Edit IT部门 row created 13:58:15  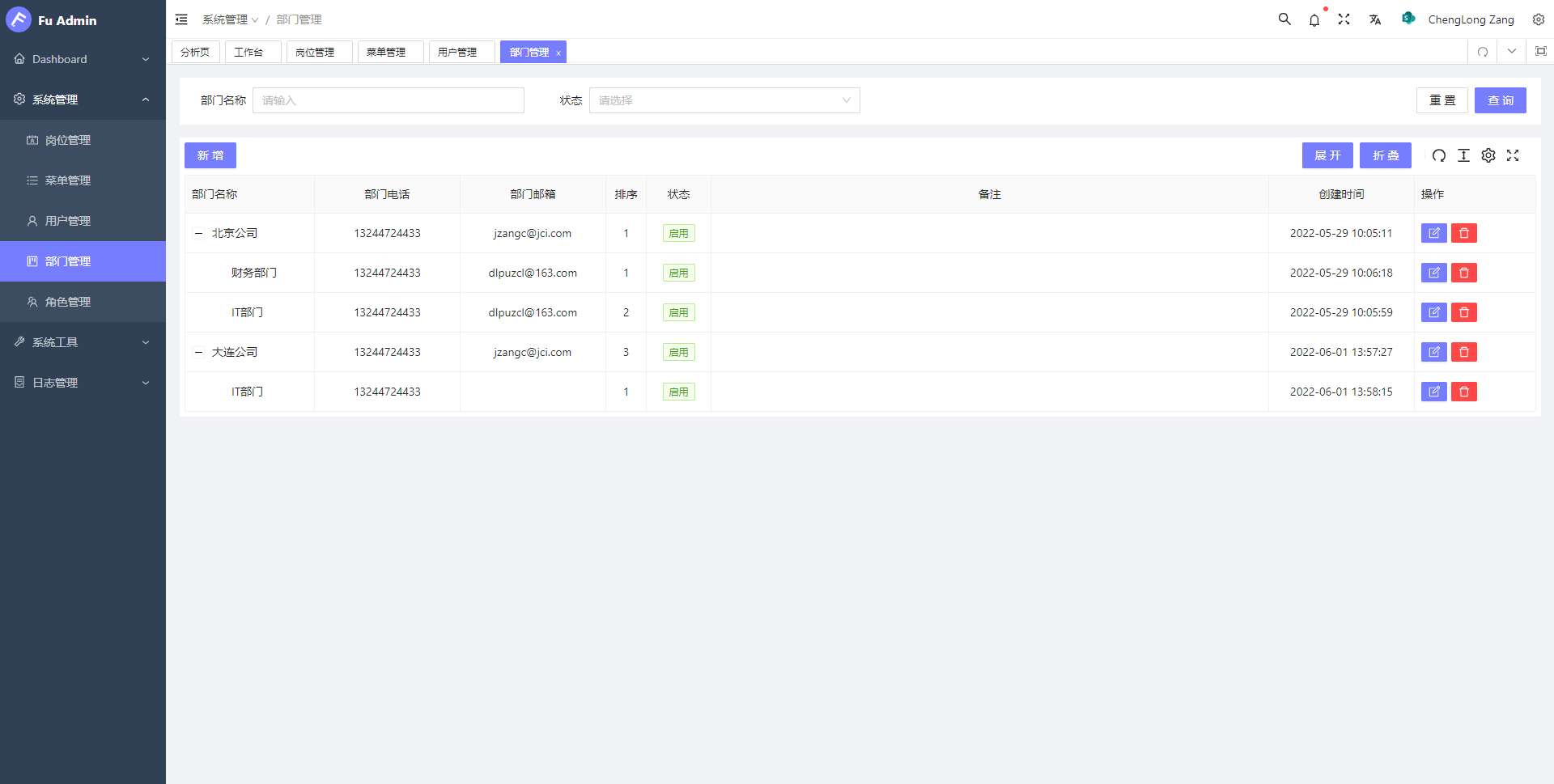1434,392
